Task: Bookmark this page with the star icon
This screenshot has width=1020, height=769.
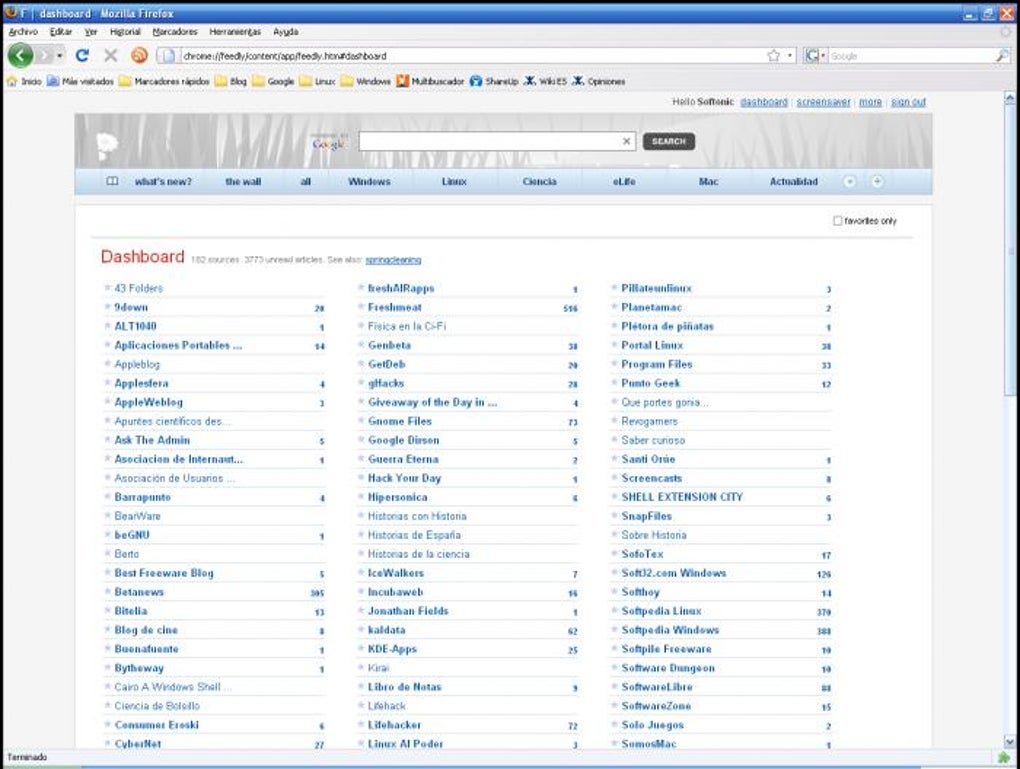Action: pyautogui.click(x=773, y=56)
